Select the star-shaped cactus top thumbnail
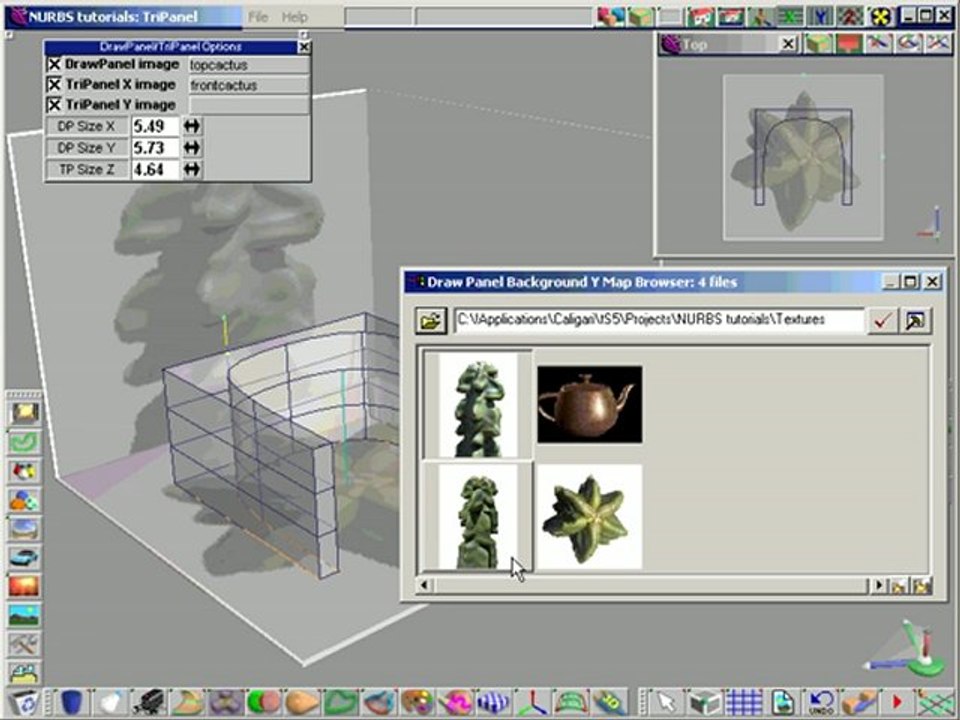This screenshot has height=720, width=960. (x=590, y=516)
